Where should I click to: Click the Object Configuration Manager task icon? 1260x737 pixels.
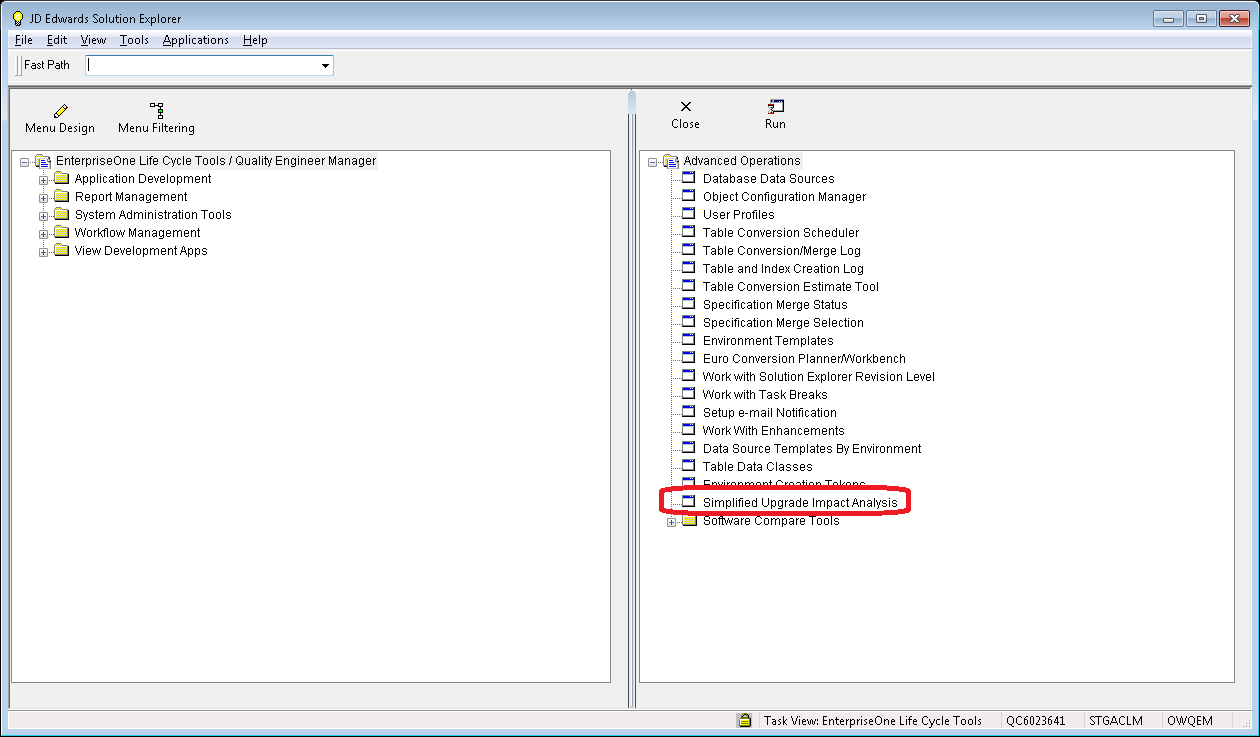(688, 196)
